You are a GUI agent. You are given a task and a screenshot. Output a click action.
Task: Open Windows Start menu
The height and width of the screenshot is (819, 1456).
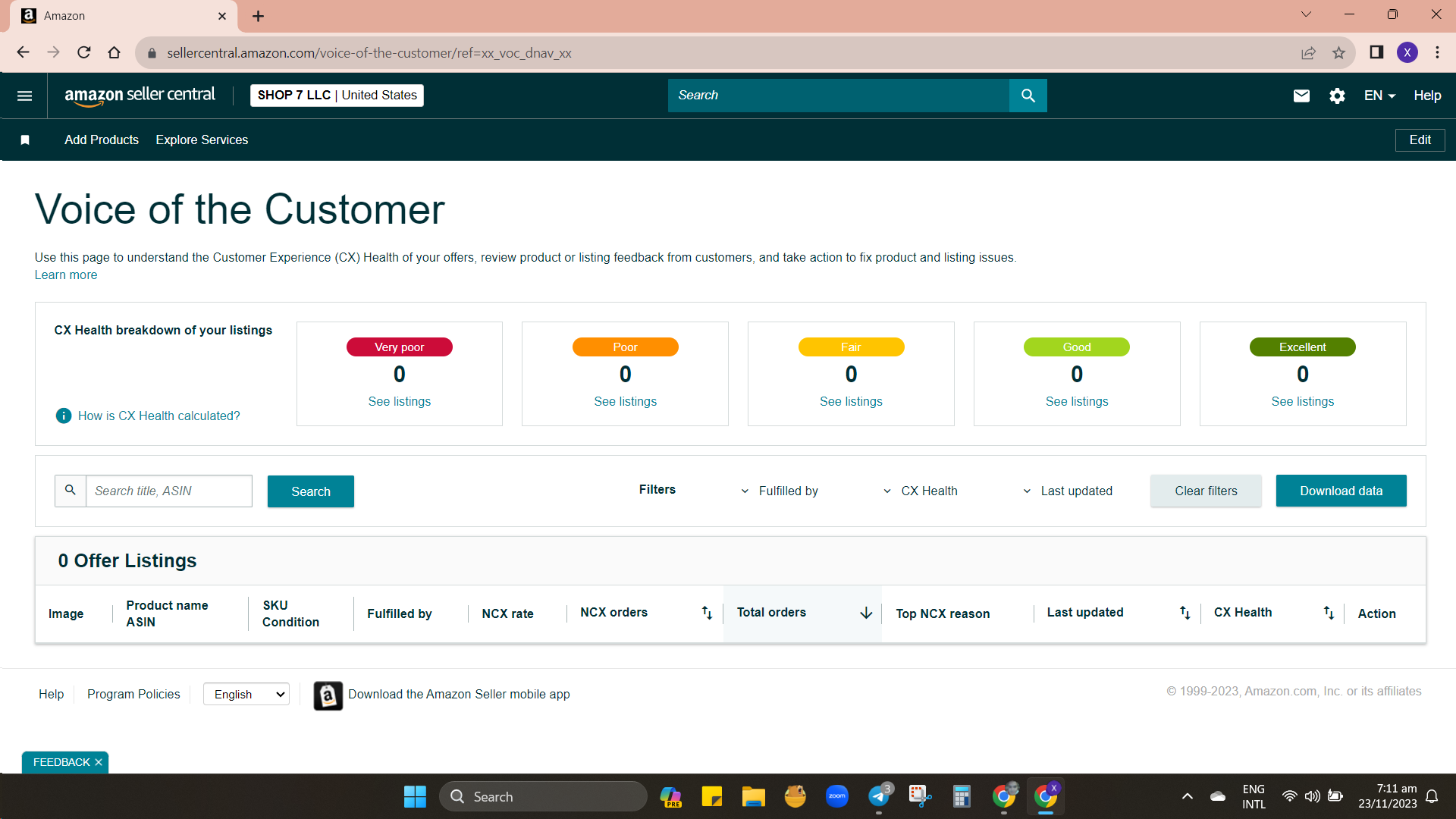(x=415, y=797)
